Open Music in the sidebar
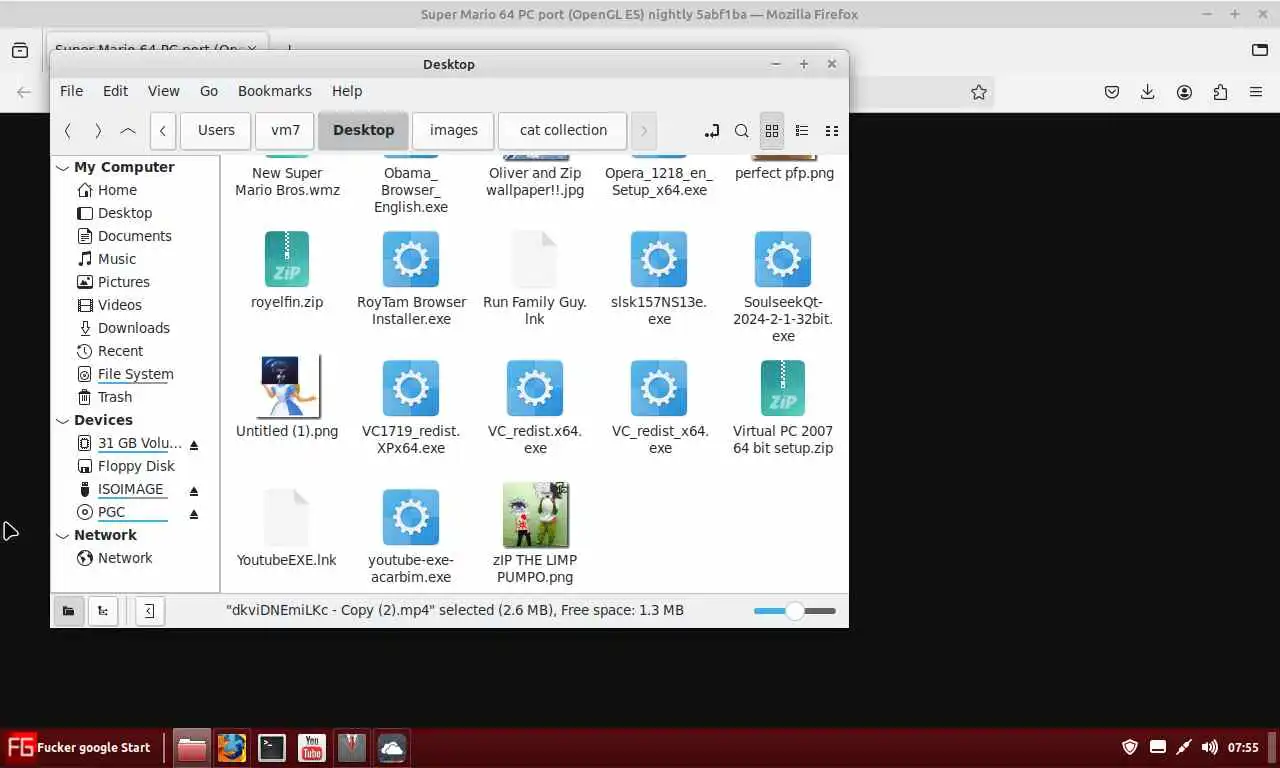 [x=117, y=259]
